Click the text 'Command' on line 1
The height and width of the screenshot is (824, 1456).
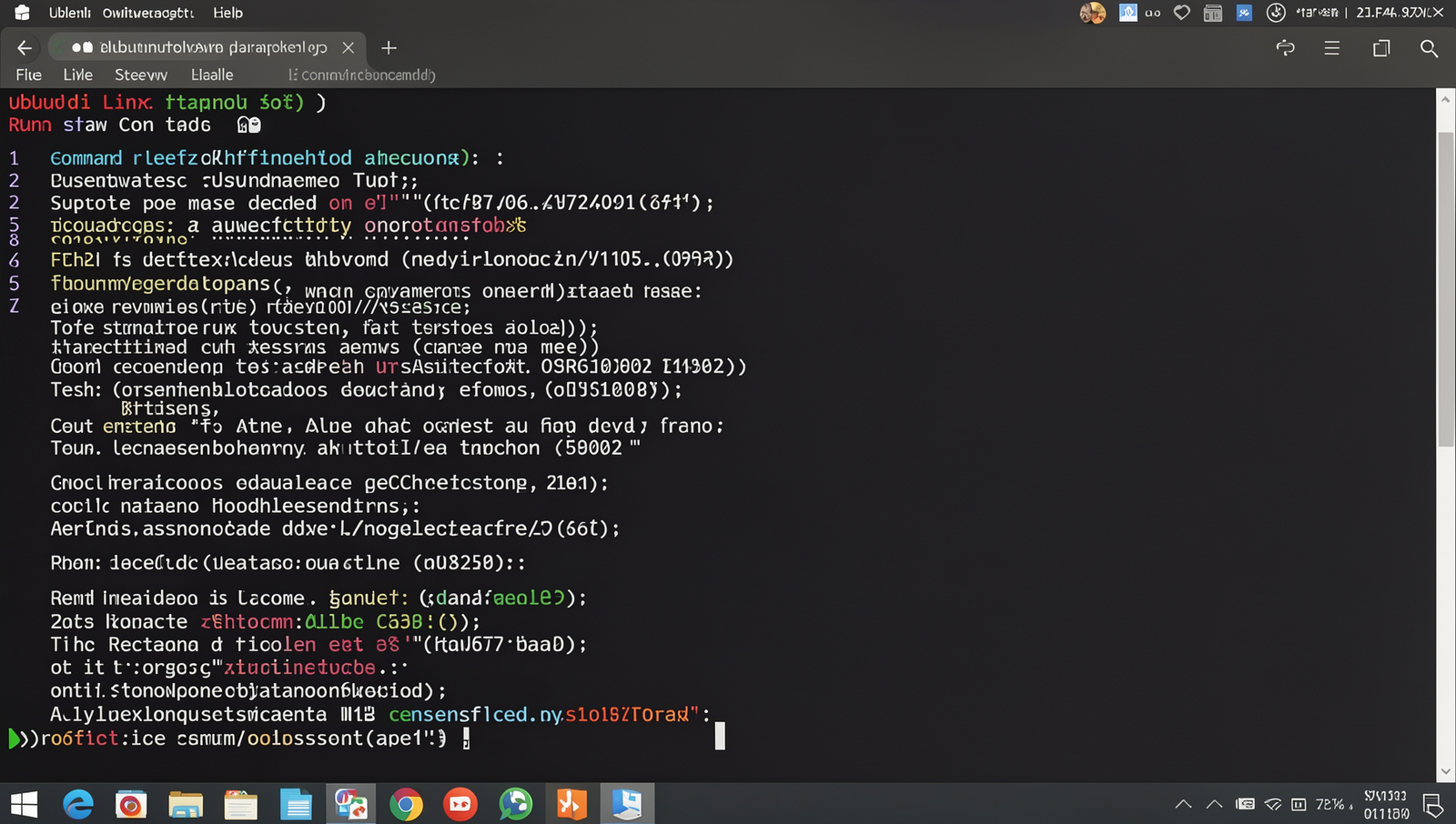[86, 158]
